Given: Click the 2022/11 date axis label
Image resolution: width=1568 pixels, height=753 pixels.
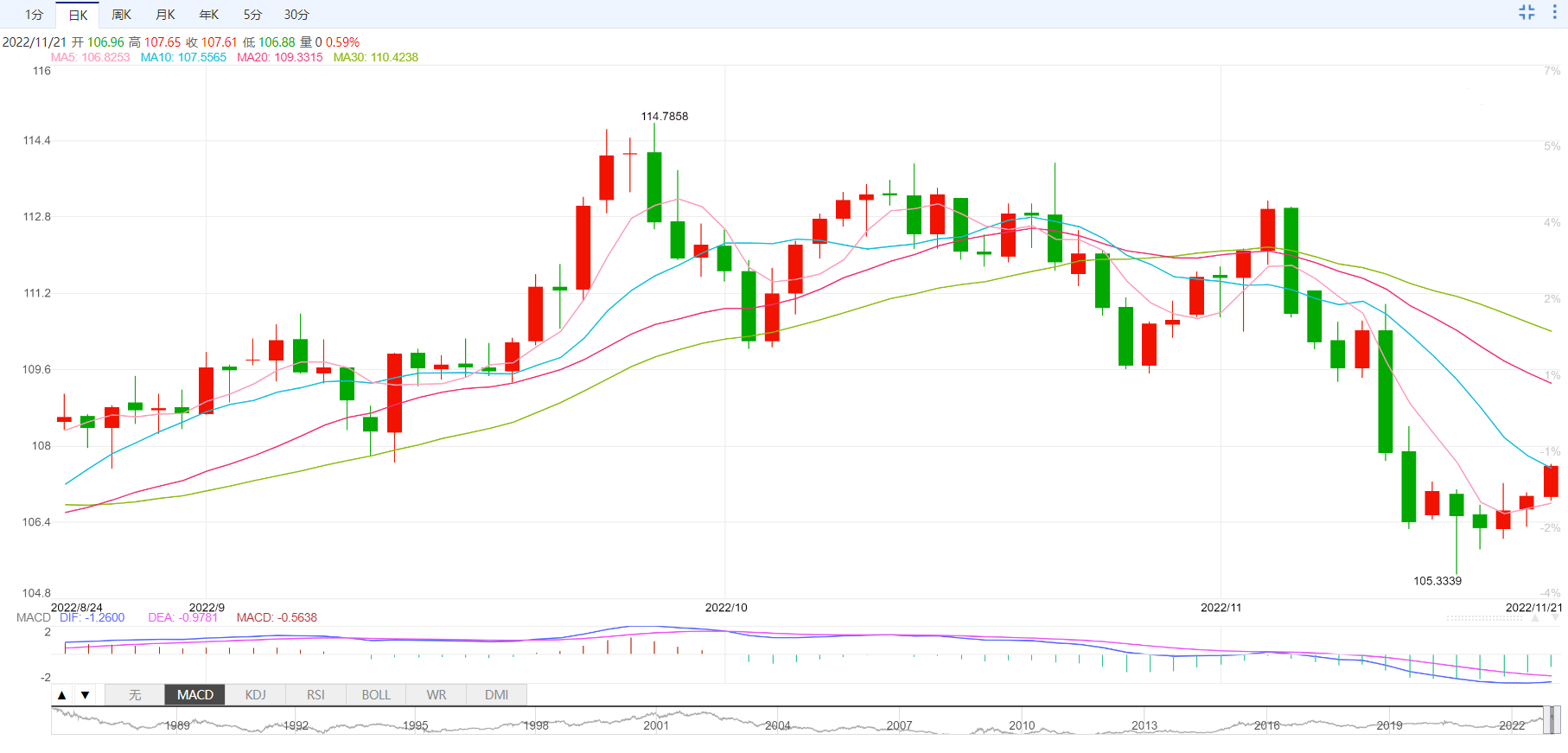Looking at the screenshot, I should point(1221,608).
